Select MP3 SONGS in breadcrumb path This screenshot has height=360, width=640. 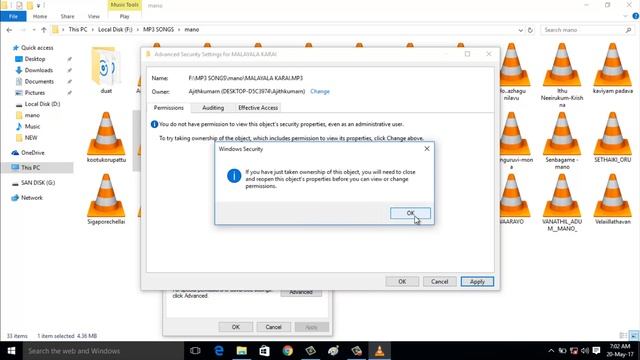coord(158,29)
